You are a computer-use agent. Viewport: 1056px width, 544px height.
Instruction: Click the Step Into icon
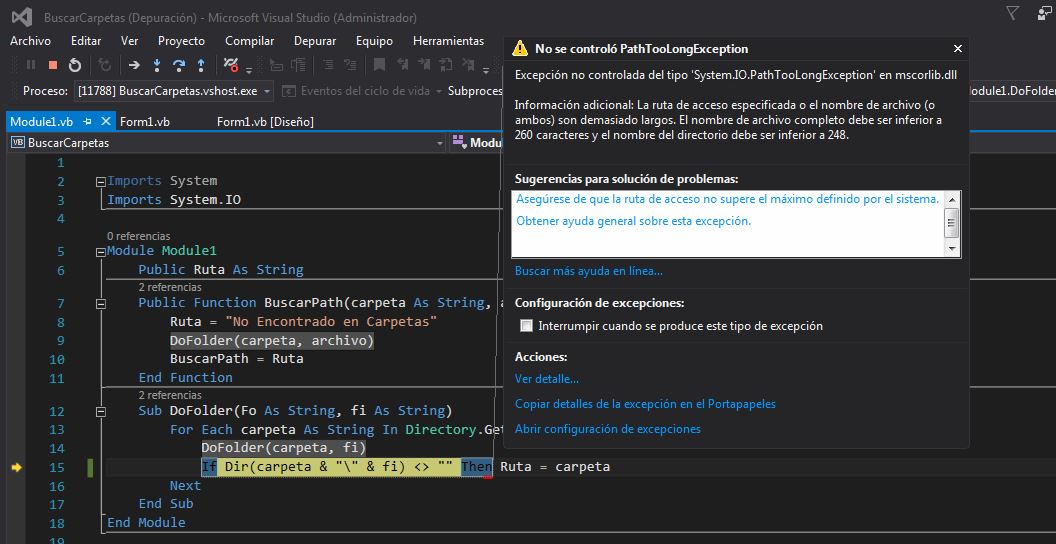tap(157, 65)
